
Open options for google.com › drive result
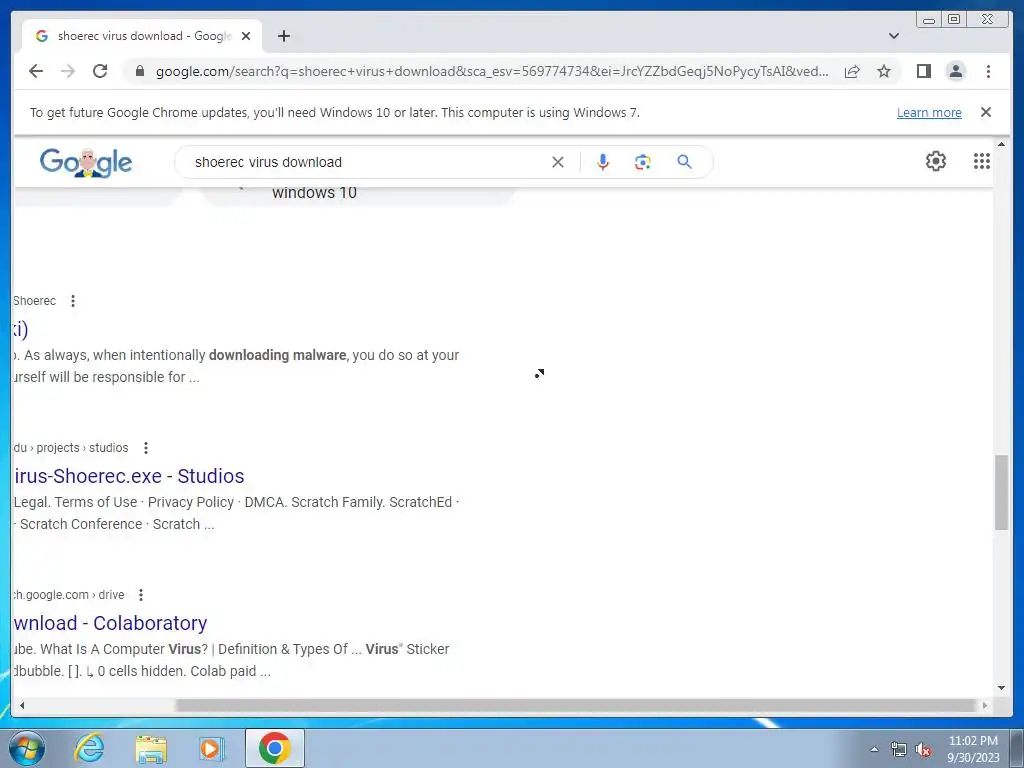[141, 595]
